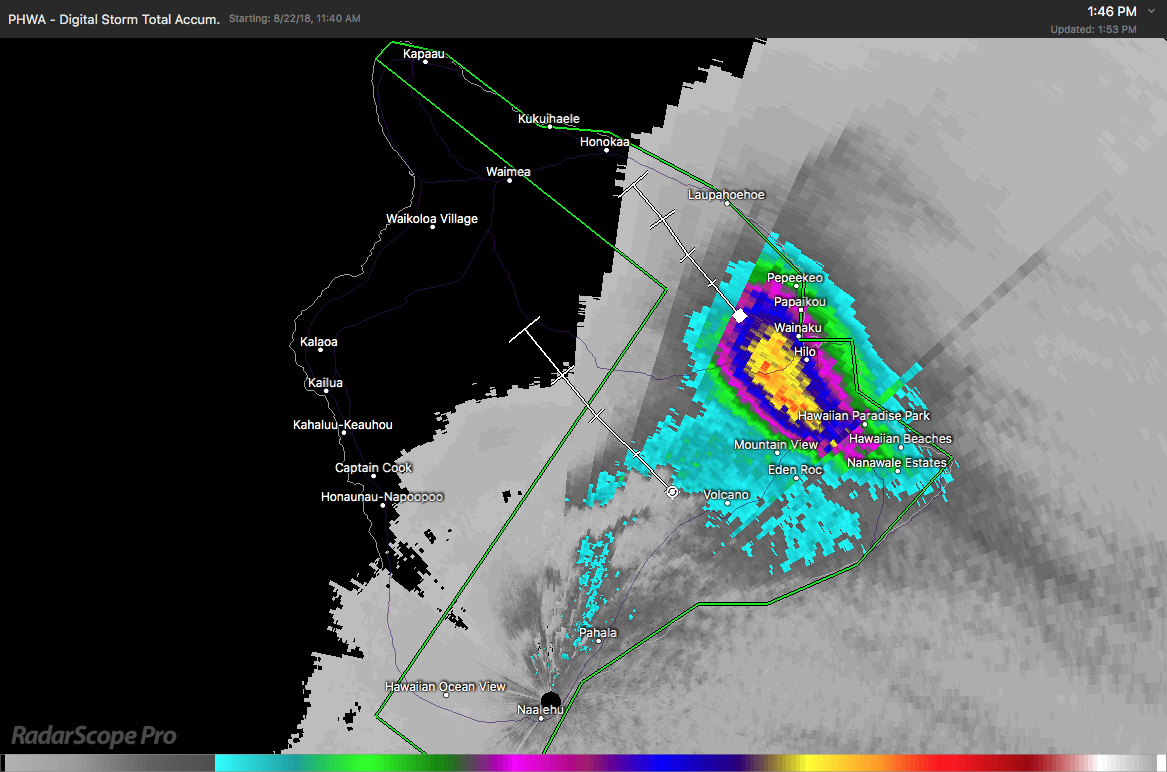Select the Hawaiian Ocean View marker

click(x=444, y=697)
